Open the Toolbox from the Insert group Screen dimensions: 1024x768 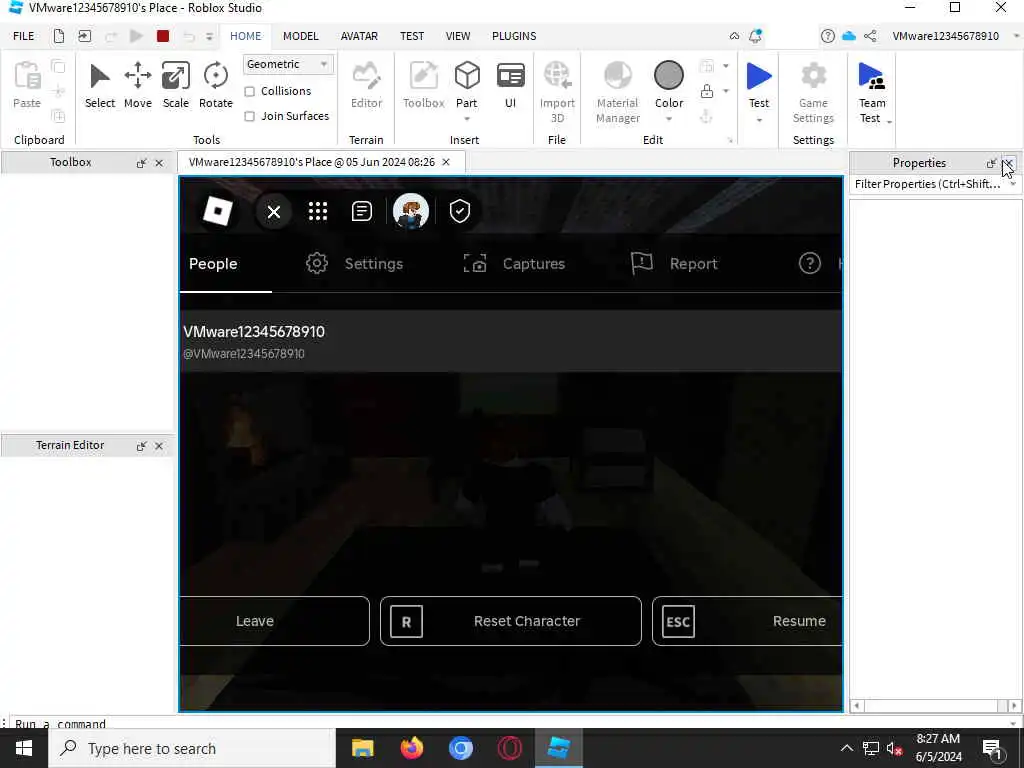click(x=423, y=85)
